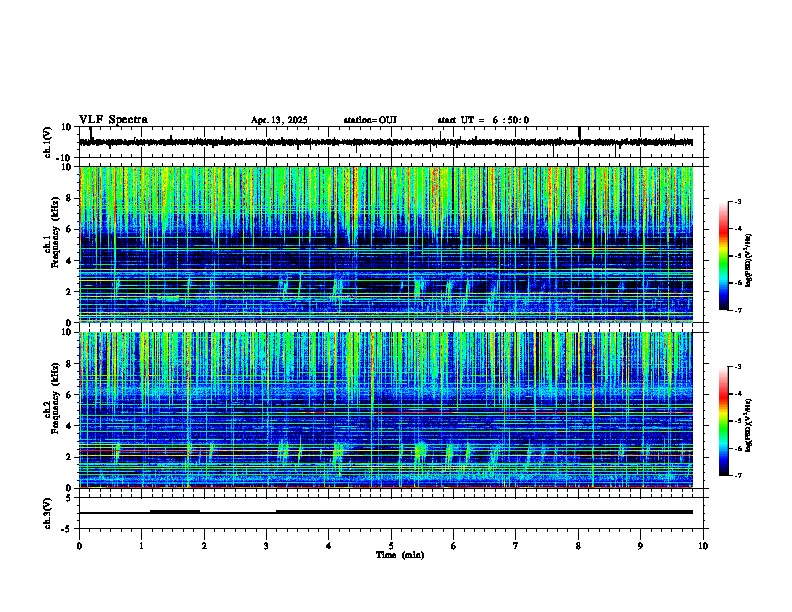Click the ch.1 colorbar log(PSD) unit label
The height and width of the screenshot is (612, 792).
749,261
